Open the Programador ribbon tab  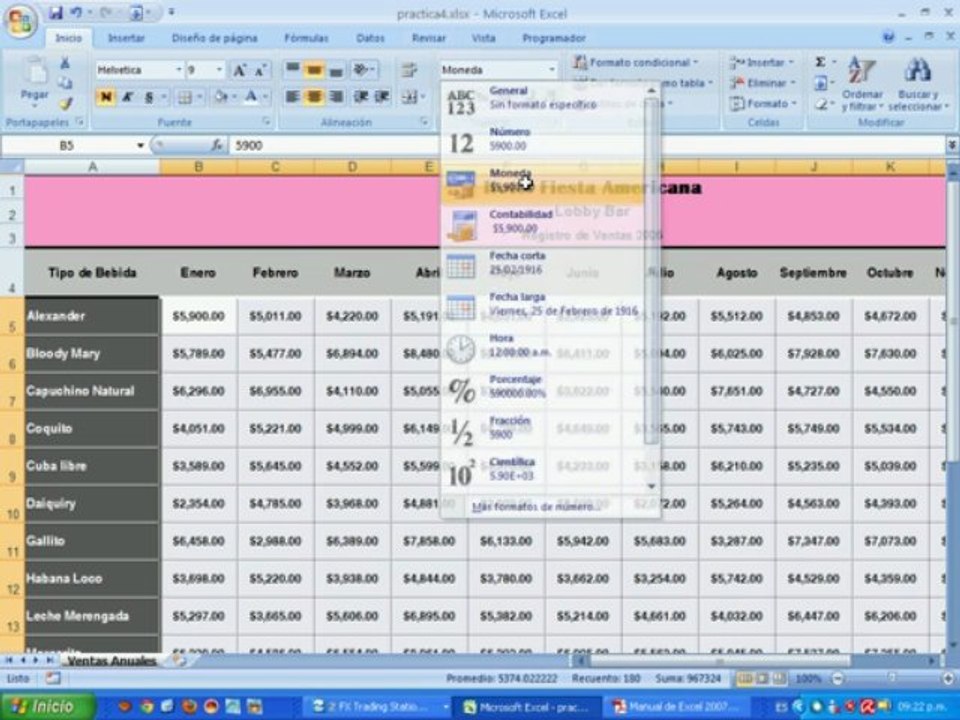[553, 38]
